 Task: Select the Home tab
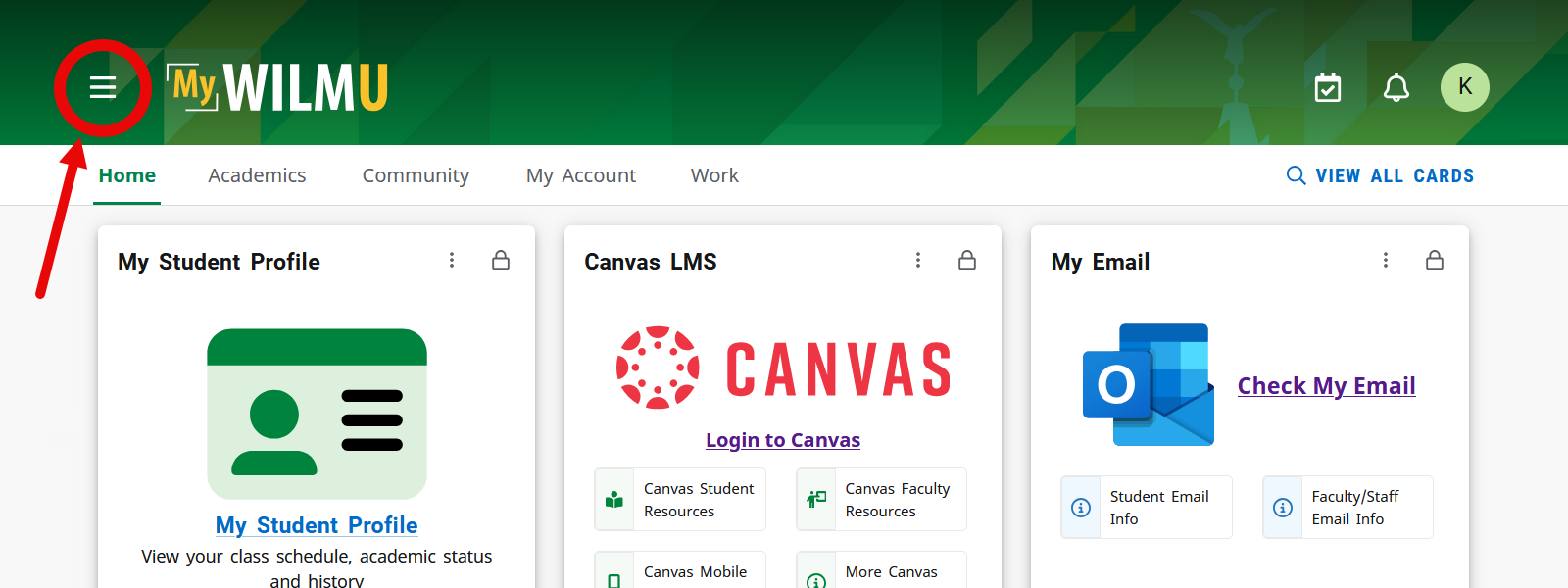(127, 175)
